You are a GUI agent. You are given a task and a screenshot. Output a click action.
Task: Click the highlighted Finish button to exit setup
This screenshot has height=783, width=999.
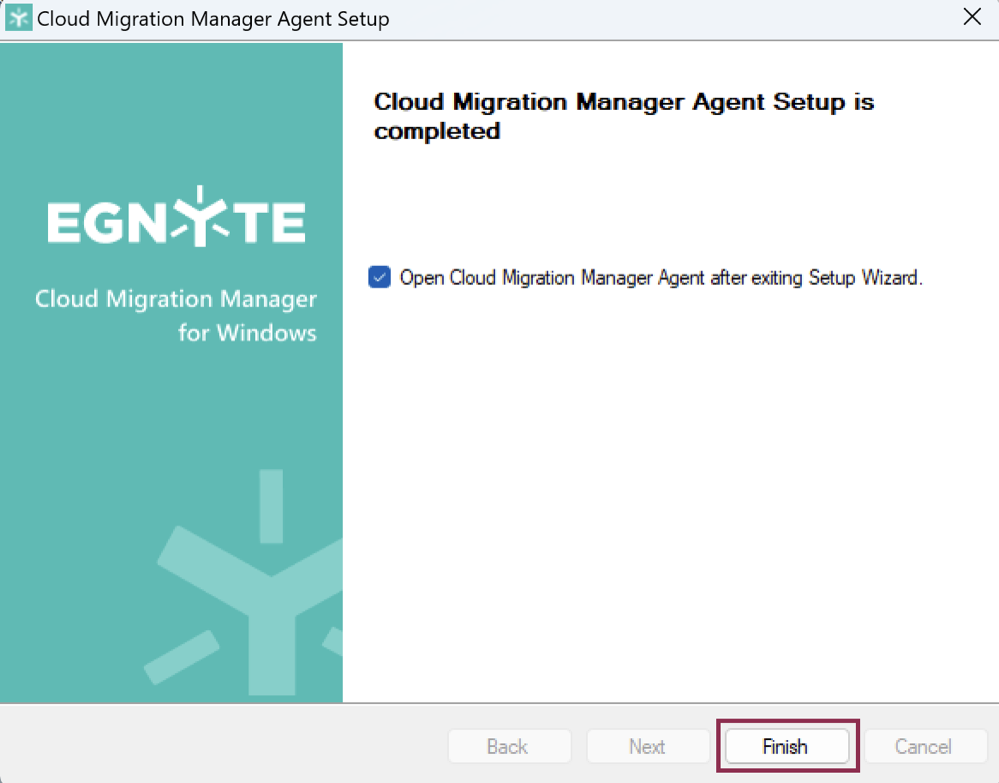click(x=786, y=746)
